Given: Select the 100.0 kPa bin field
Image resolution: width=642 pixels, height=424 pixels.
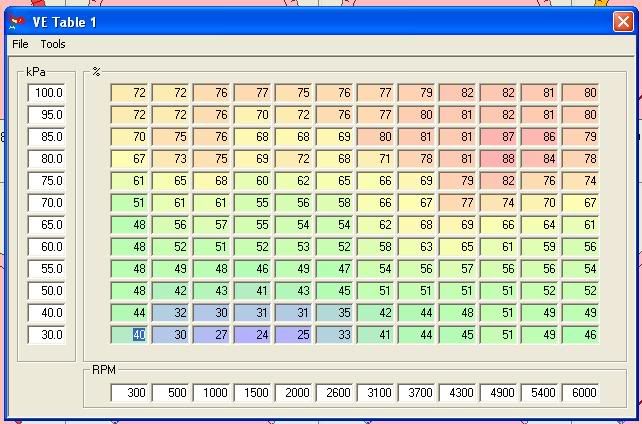Looking at the screenshot, I should coord(47,93).
